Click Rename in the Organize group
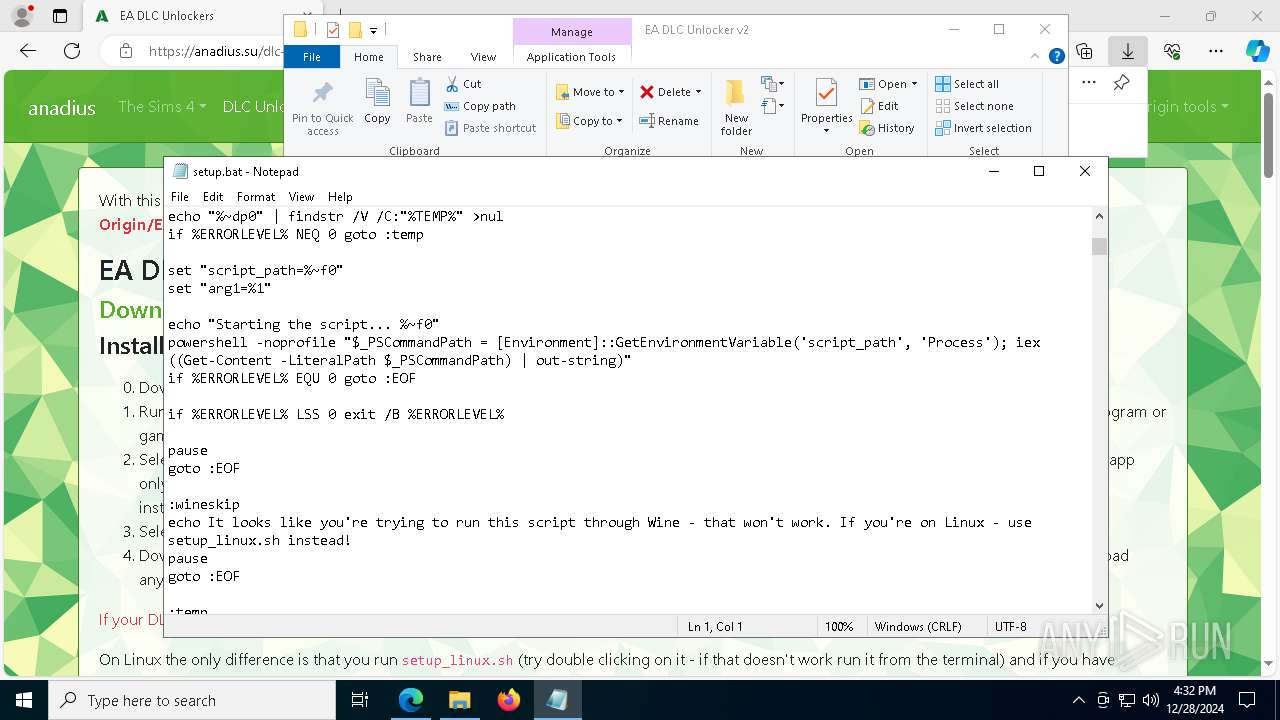1280x720 pixels. pos(669,121)
